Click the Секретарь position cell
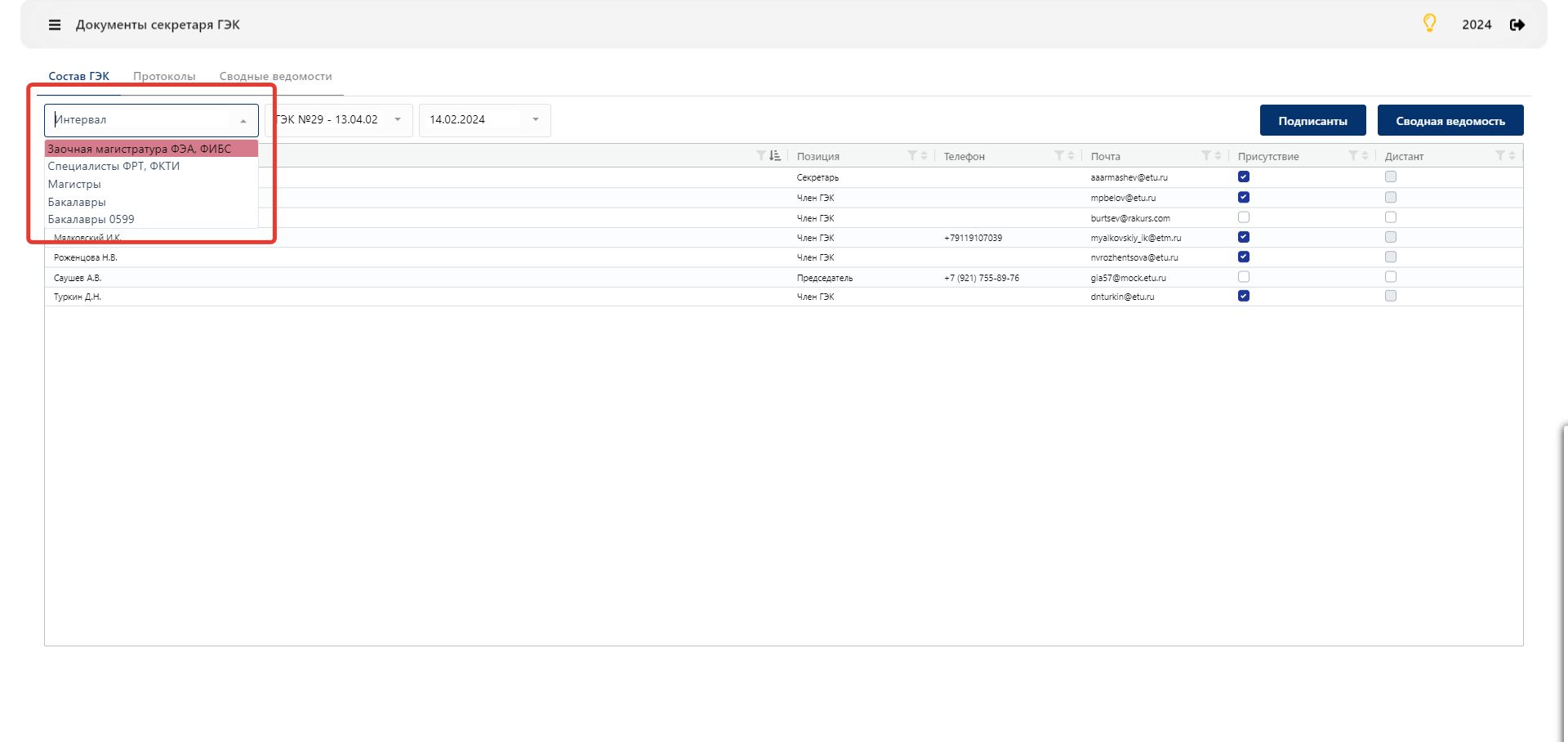The width and height of the screenshot is (1568, 742). [x=817, y=177]
